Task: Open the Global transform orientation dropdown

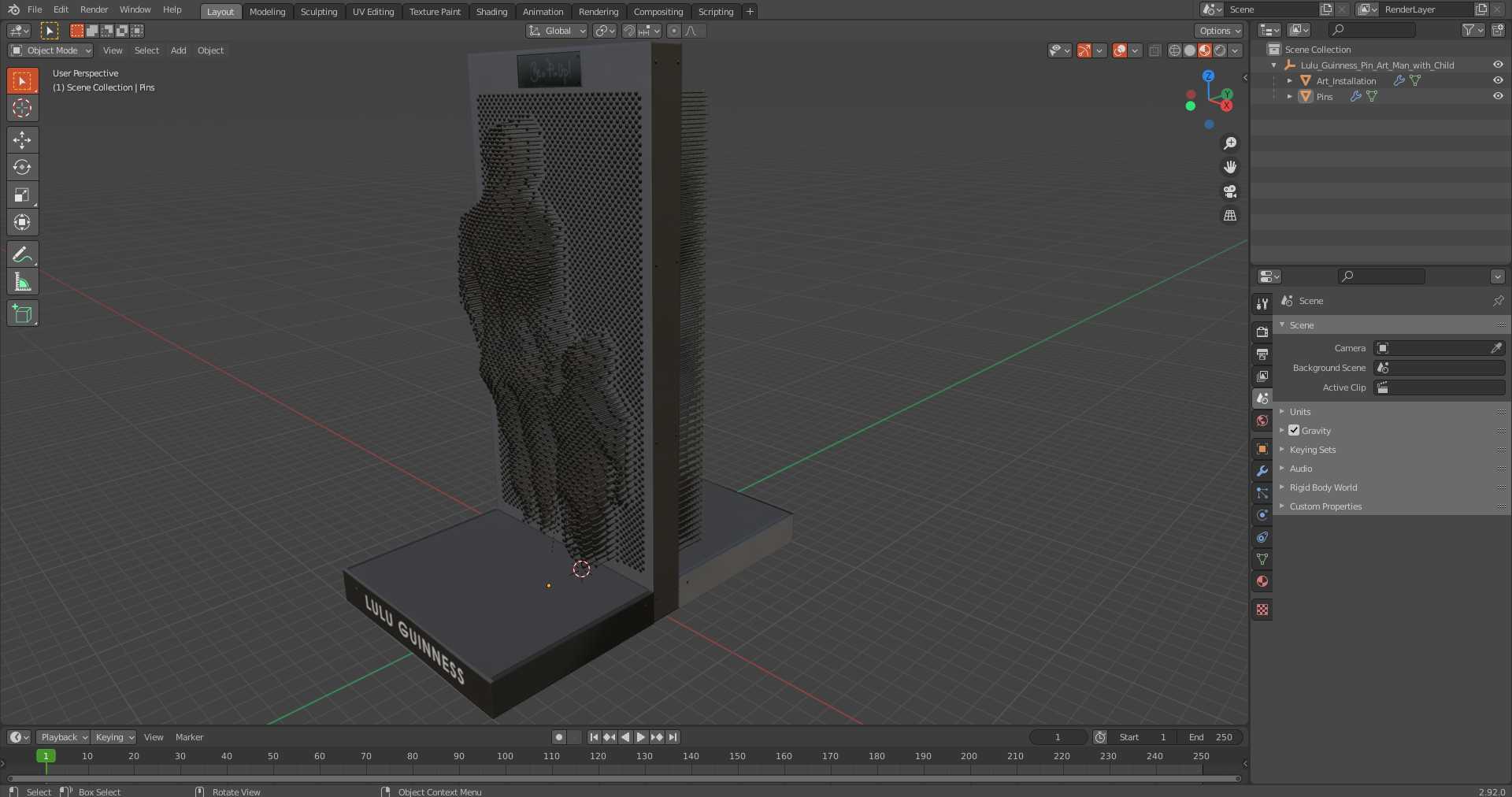Action: (x=557, y=31)
